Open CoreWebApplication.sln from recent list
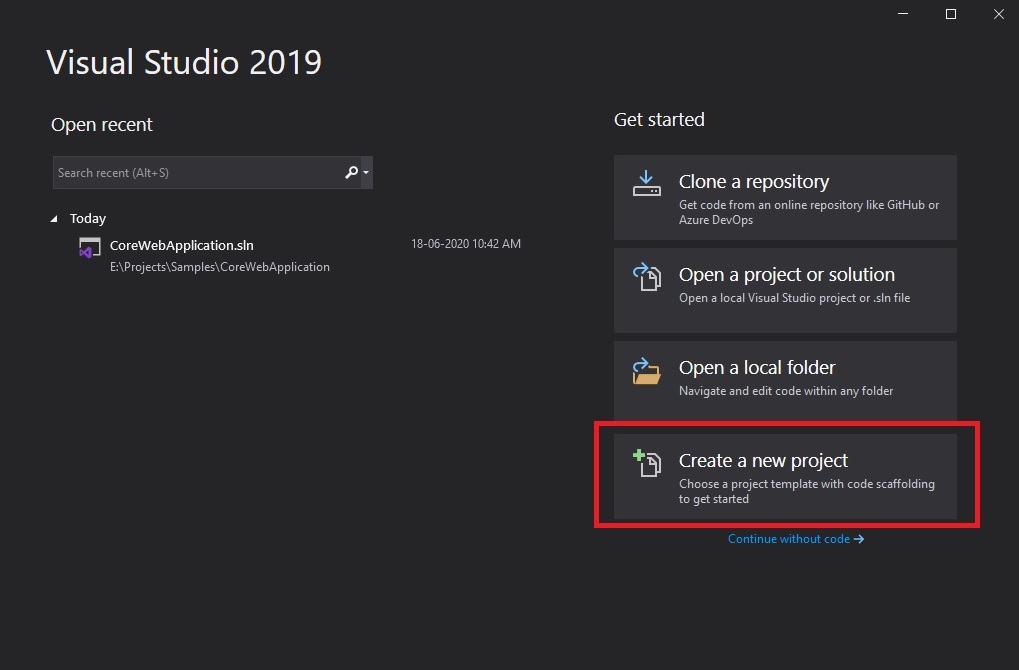Image resolution: width=1019 pixels, height=670 pixels. click(299, 255)
